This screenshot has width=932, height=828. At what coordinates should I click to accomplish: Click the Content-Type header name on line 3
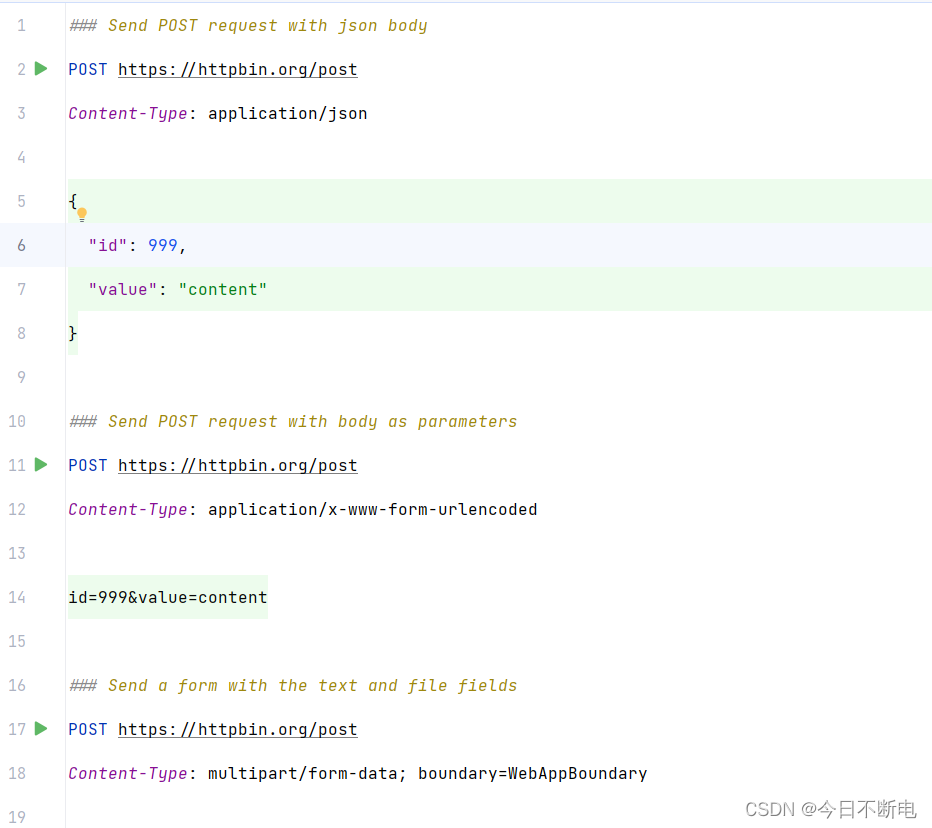point(128,114)
